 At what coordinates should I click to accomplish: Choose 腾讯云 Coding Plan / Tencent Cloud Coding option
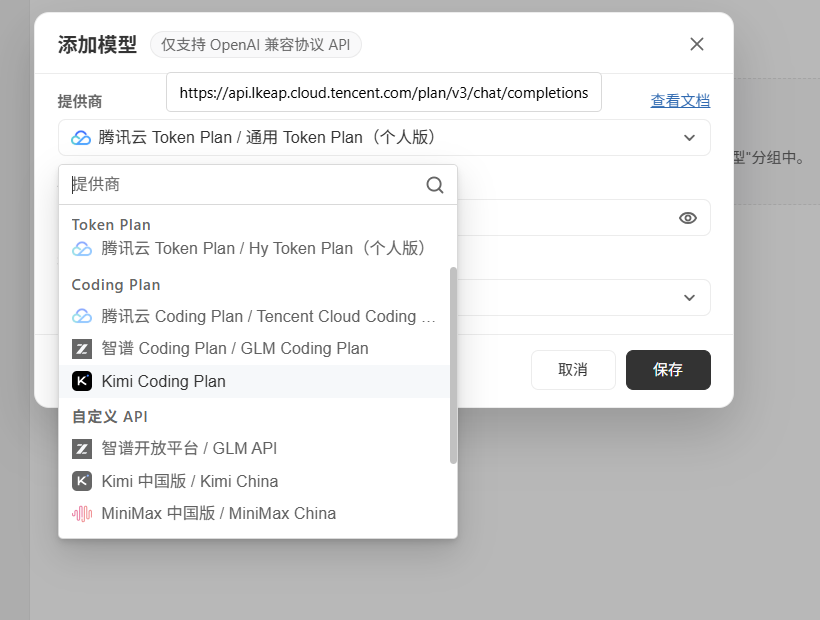254,316
